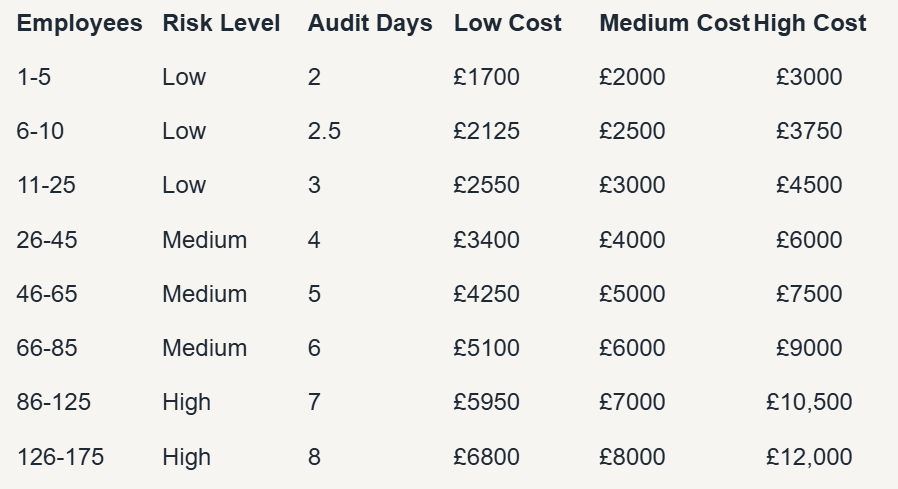The height and width of the screenshot is (489, 898).
Task: Click the 6-10 employees row label
Action: coord(40,131)
